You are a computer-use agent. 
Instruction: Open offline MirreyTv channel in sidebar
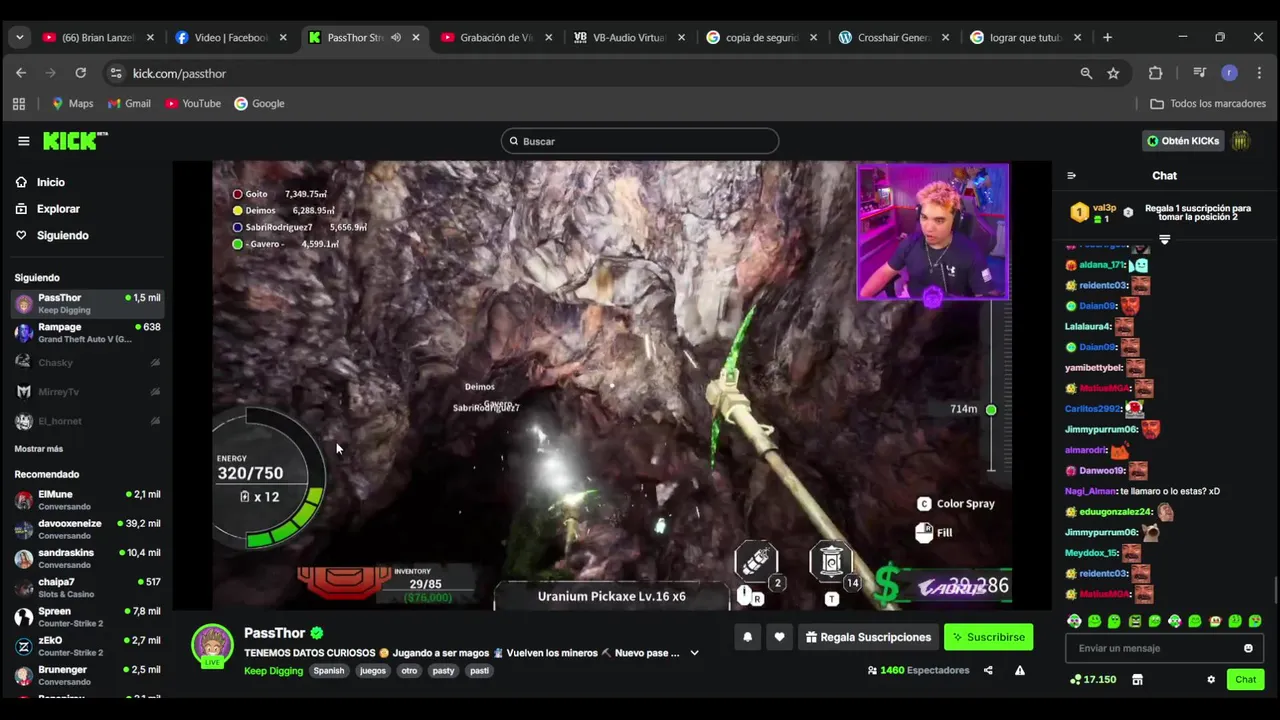coord(88,392)
